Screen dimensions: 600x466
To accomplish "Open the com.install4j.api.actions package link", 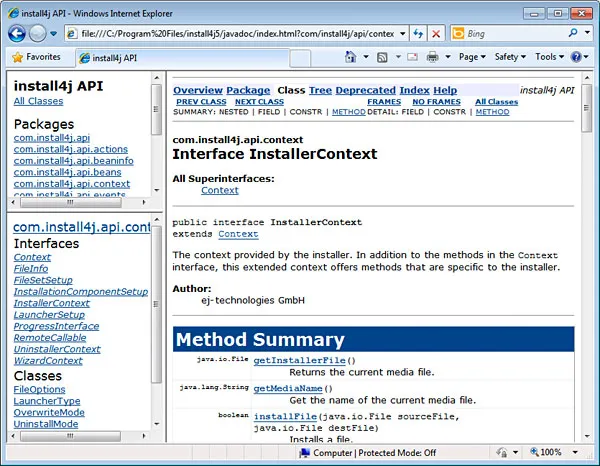I will (71, 149).
